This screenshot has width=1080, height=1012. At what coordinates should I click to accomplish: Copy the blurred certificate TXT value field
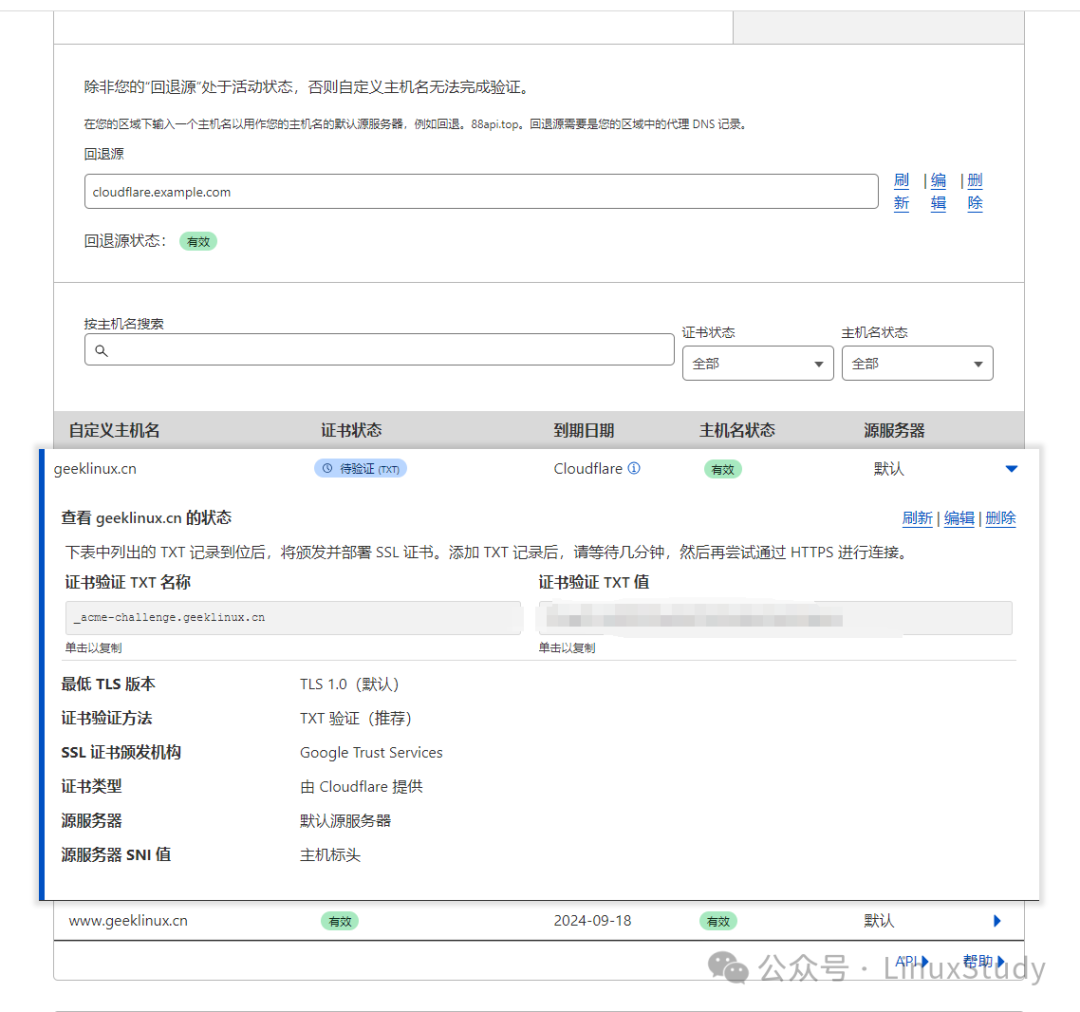[x=775, y=618]
